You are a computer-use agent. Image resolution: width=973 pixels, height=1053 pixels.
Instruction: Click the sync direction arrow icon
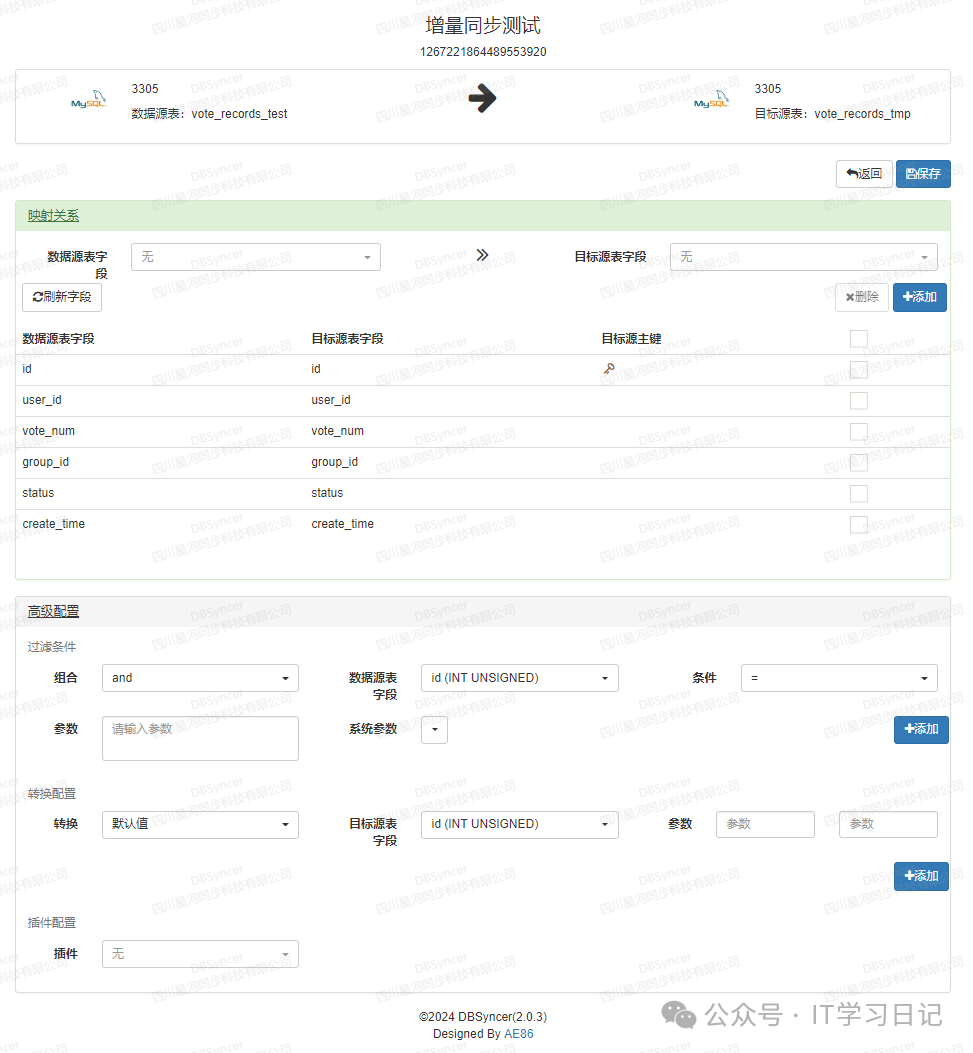pyautogui.click(x=482, y=99)
